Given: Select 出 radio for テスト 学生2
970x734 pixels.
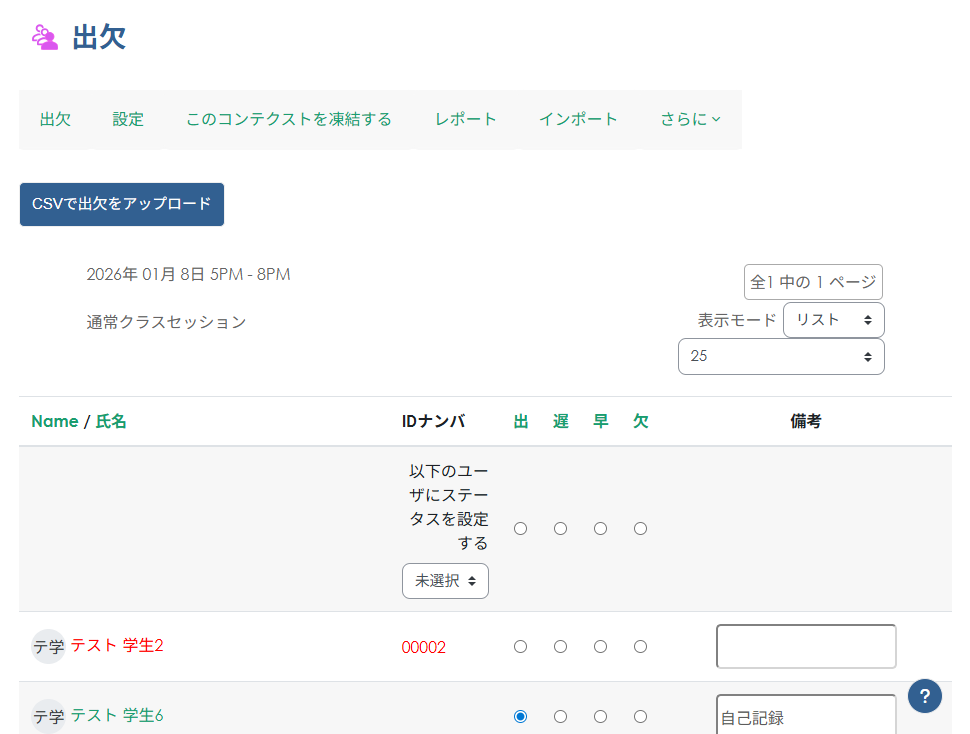Looking at the screenshot, I should click(x=520, y=647).
